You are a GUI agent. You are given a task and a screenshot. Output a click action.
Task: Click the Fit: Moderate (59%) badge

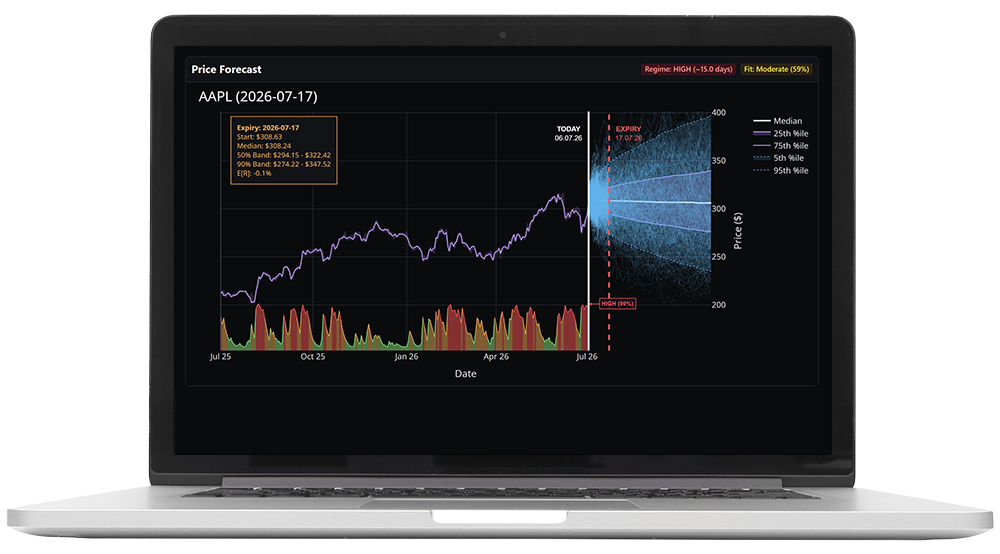[776, 69]
